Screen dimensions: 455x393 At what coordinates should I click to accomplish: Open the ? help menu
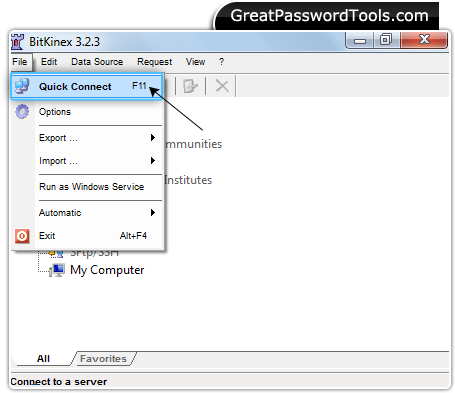(x=221, y=62)
